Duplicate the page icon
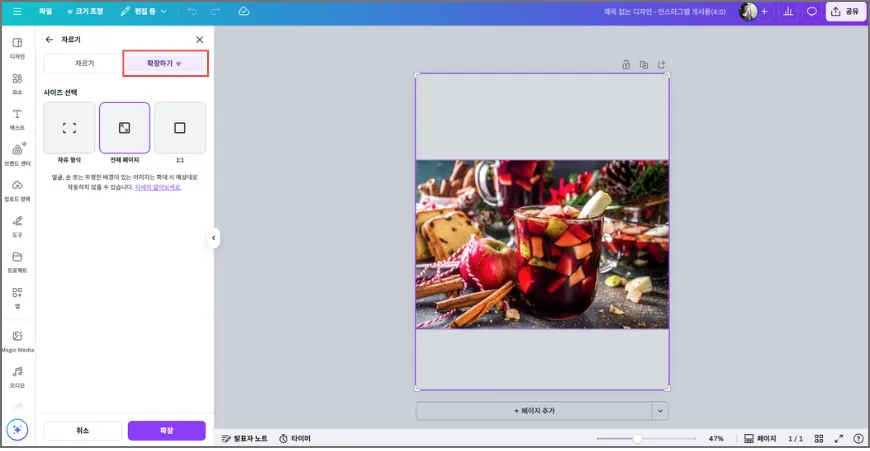 point(644,64)
